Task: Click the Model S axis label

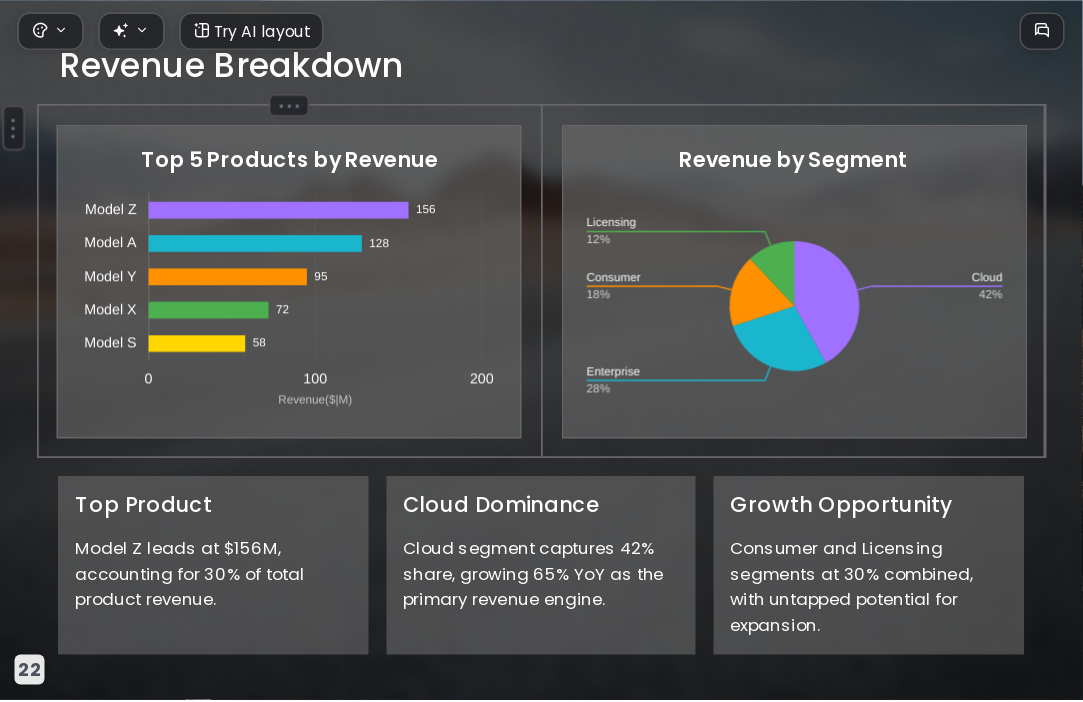Action: pyautogui.click(x=111, y=343)
